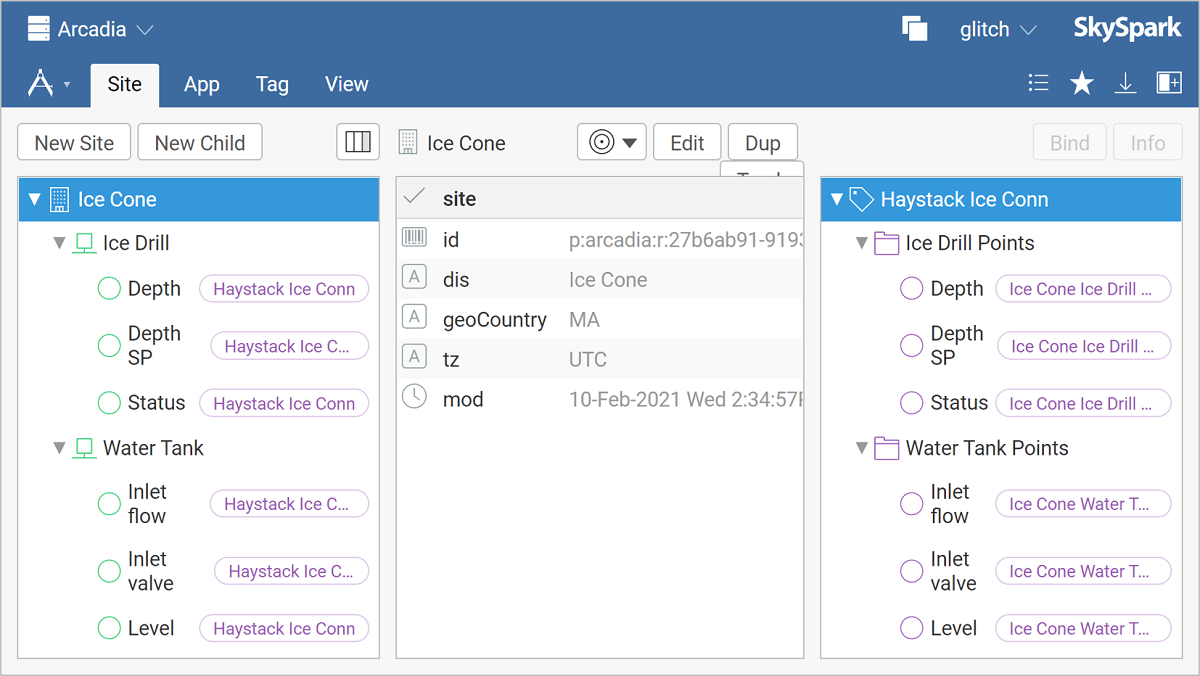Click the star favorites icon

[1081, 84]
